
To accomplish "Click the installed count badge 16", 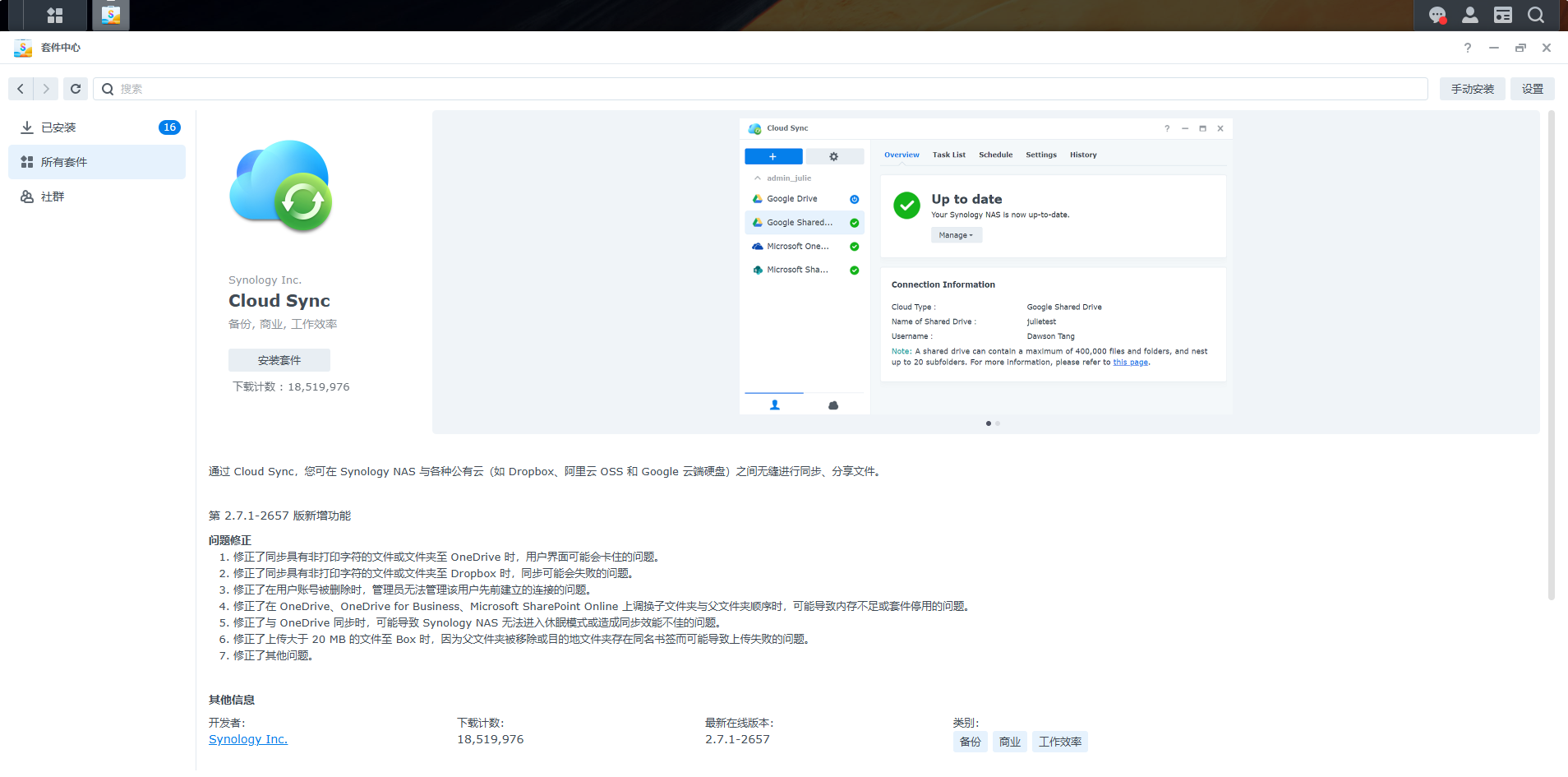I will pyautogui.click(x=169, y=127).
